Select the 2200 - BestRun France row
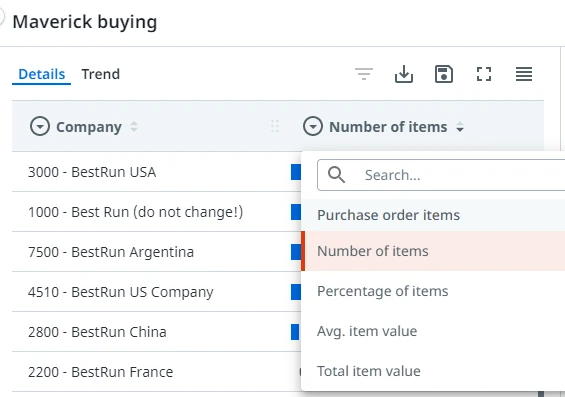The image size is (565, 397). 156,372
